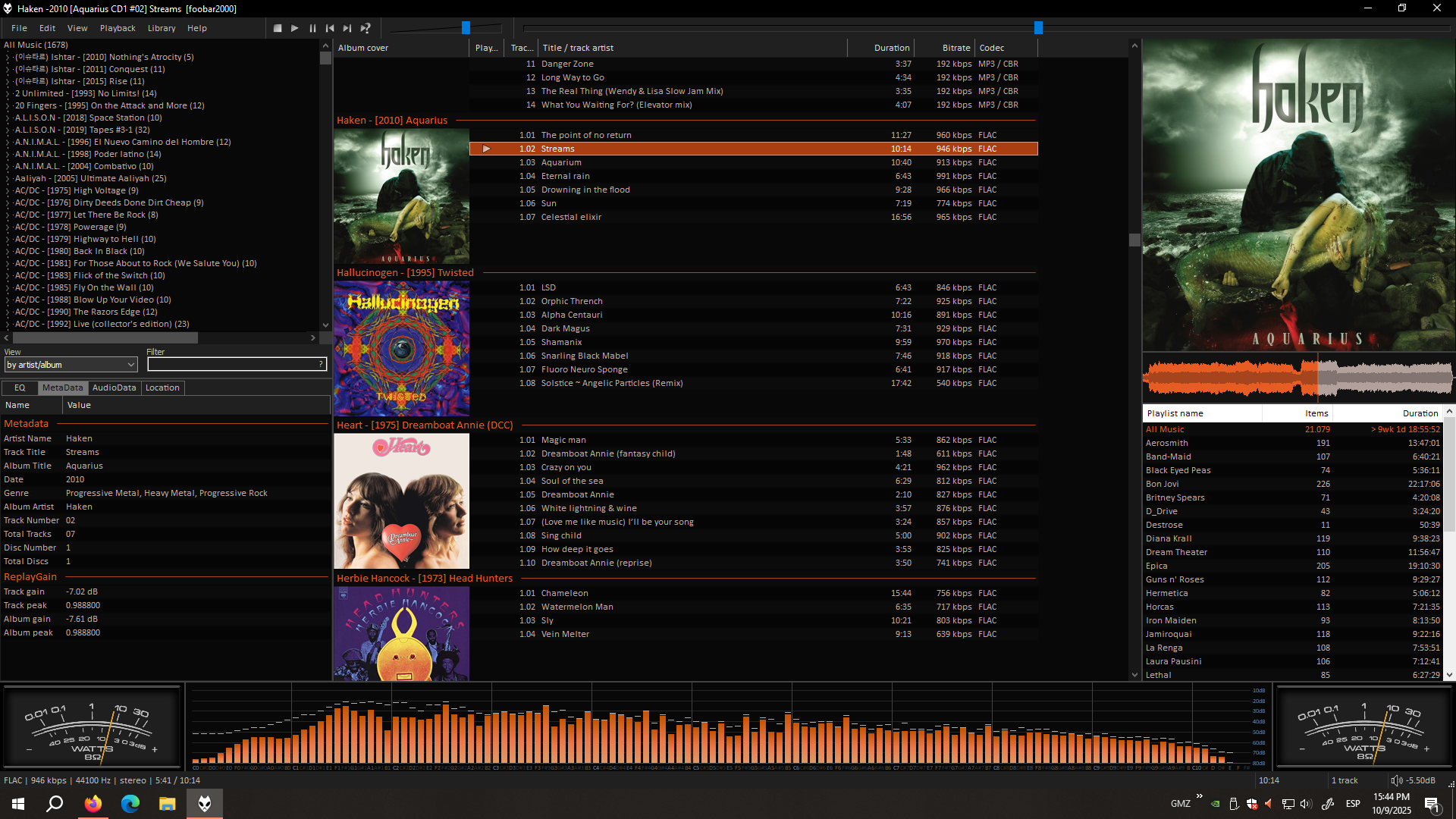Screen dimensions: 1456x819
Task: Click the Hallucinogen Twisted album cover thumbnail
Action: pyautogui.click(x=401, y=348)
